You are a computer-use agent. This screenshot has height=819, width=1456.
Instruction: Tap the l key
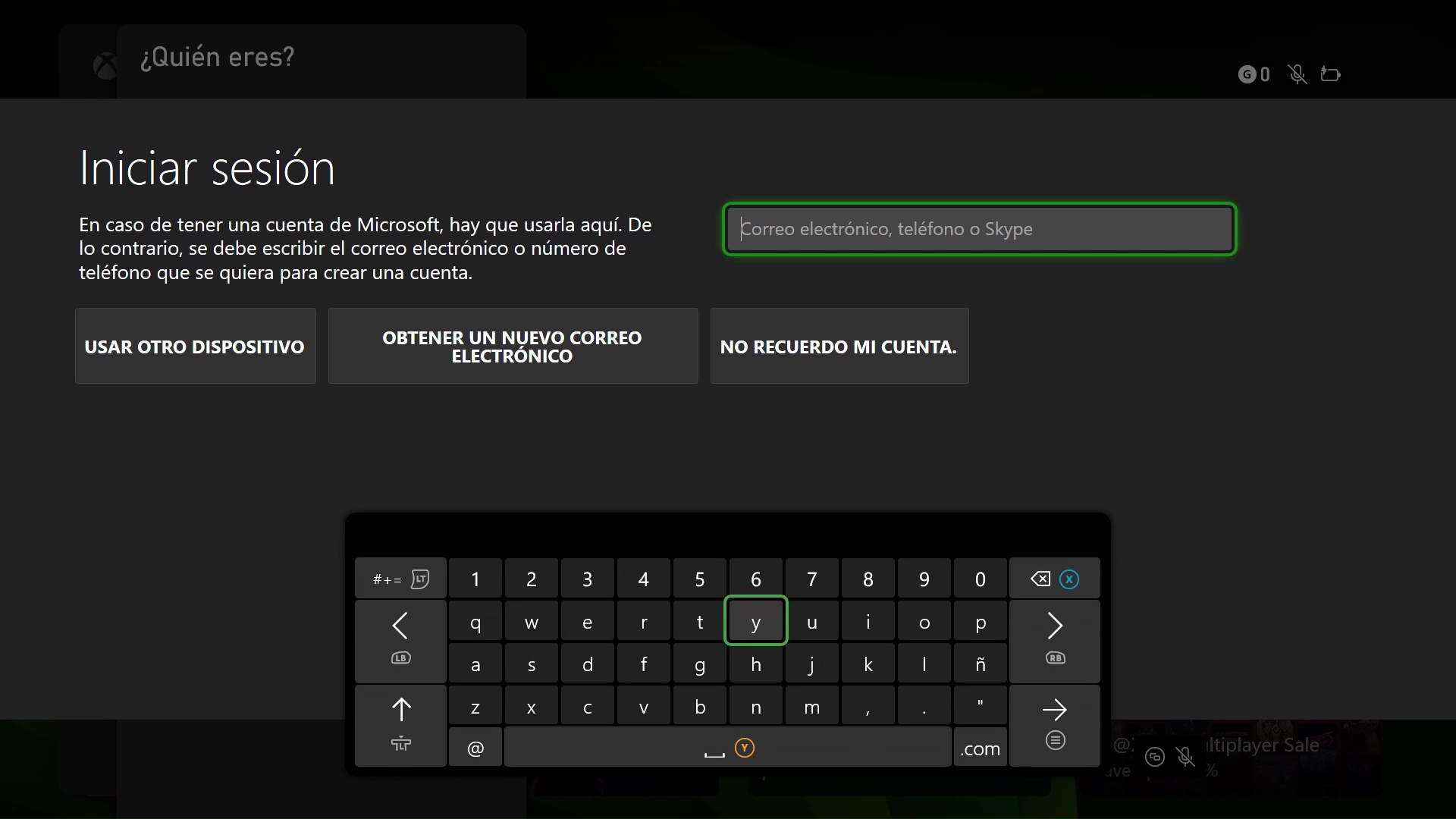tap(924, 664)
